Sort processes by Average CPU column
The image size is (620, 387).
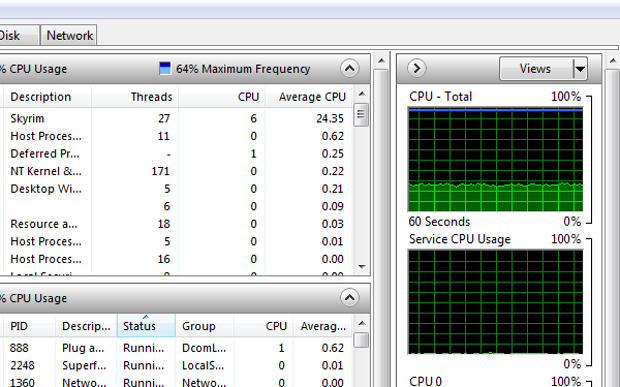[x=309, y=97]
